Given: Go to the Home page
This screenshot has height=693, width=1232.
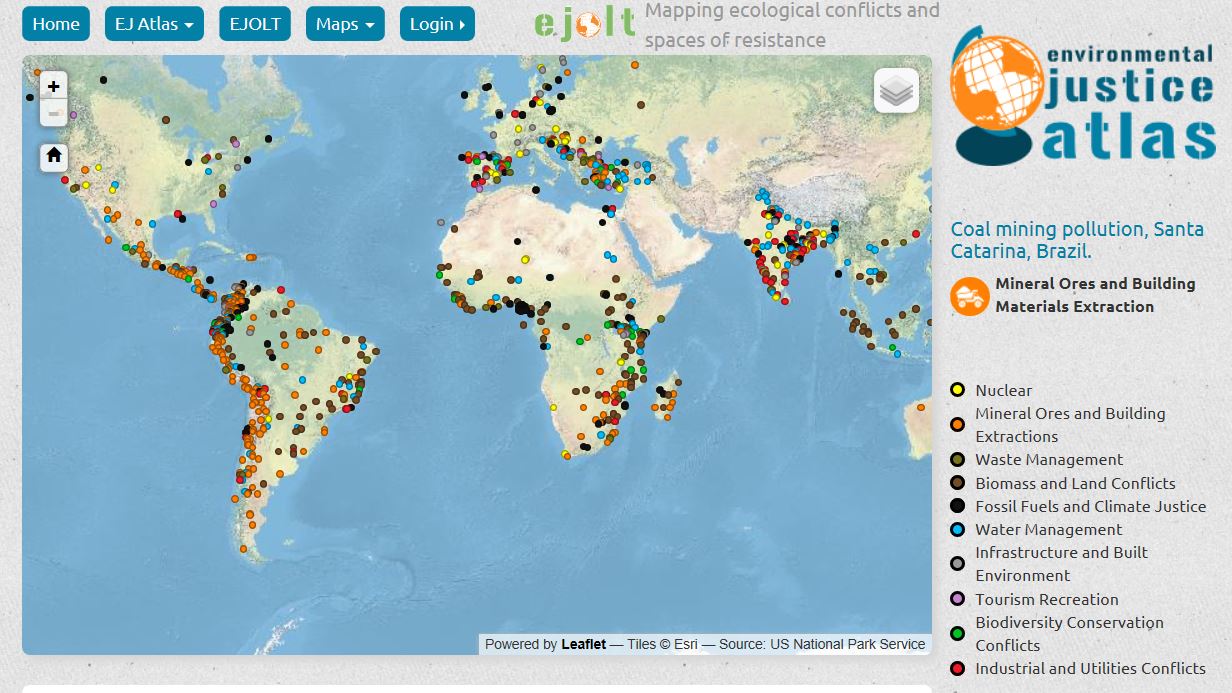Looking at the screenshot, I should 56,24.
